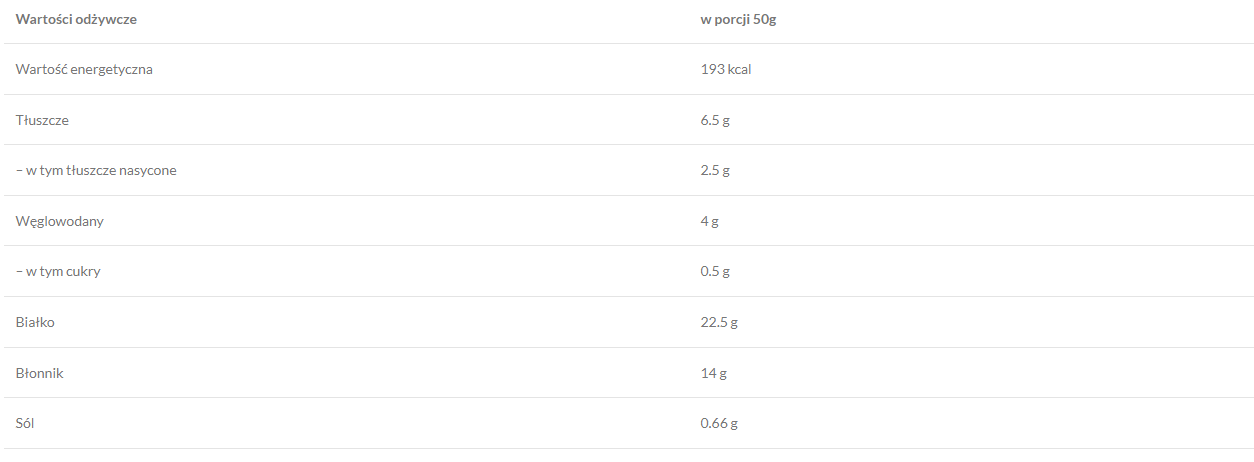
Task: Click the words 'w porcji' in header
Action: point(725,19)
